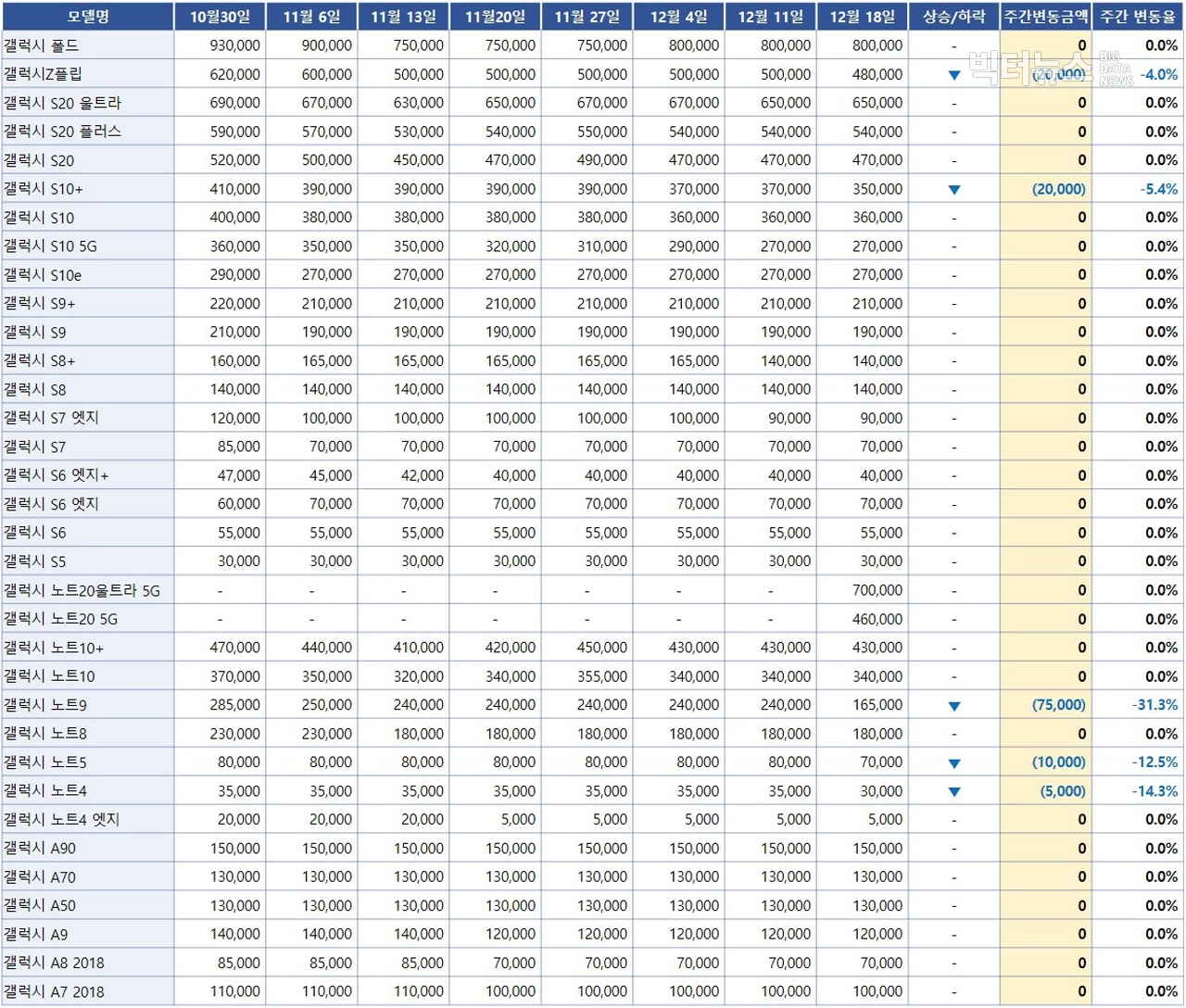Click the down arrow in 갤럭시 노트9 row
The height and width of the screenshot is (1008, 1186).
click(x=954, y=706)
